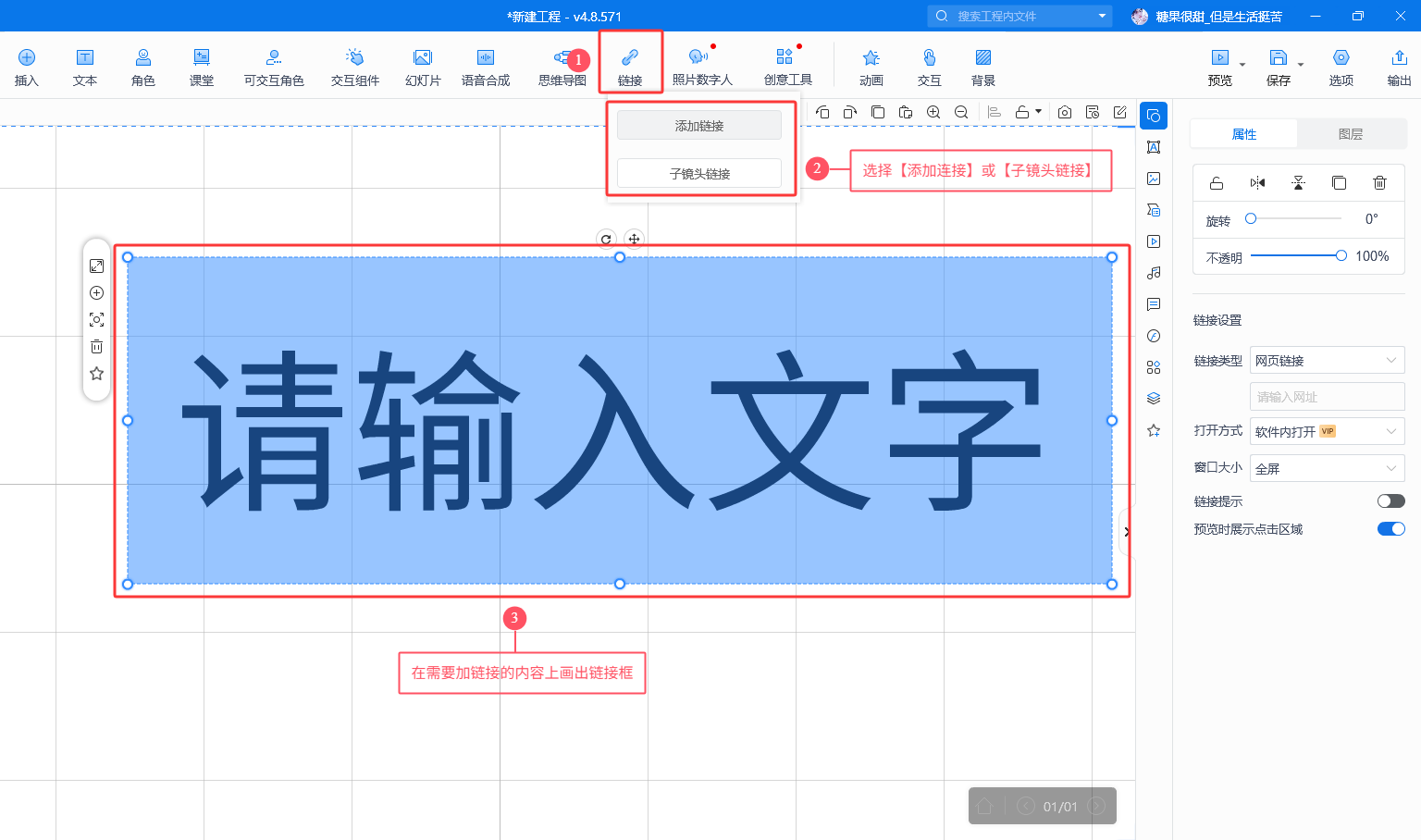Click the 添加链接 button

699,126
